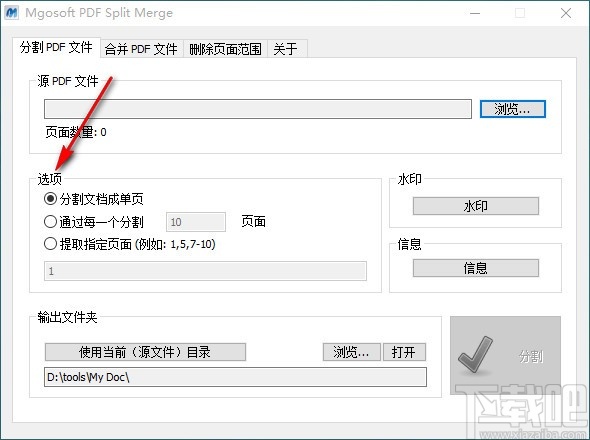
Task: Click the 页面数量: 0 label
Action: coord(76,132)
